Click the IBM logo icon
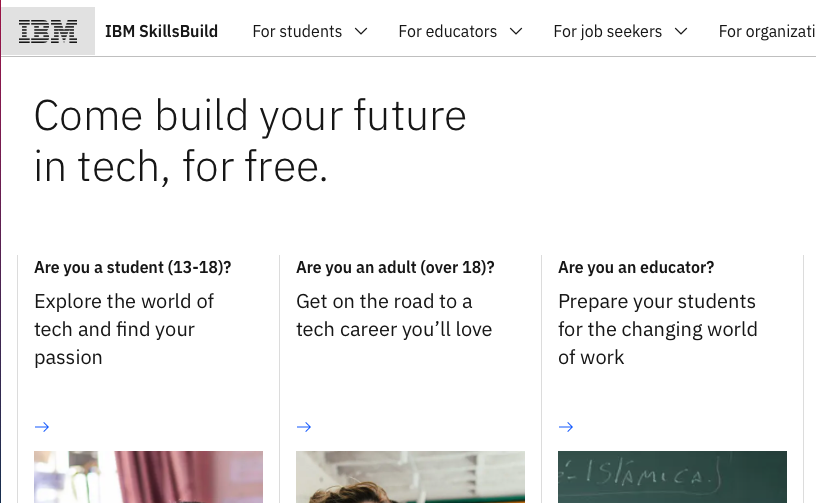 48,31
